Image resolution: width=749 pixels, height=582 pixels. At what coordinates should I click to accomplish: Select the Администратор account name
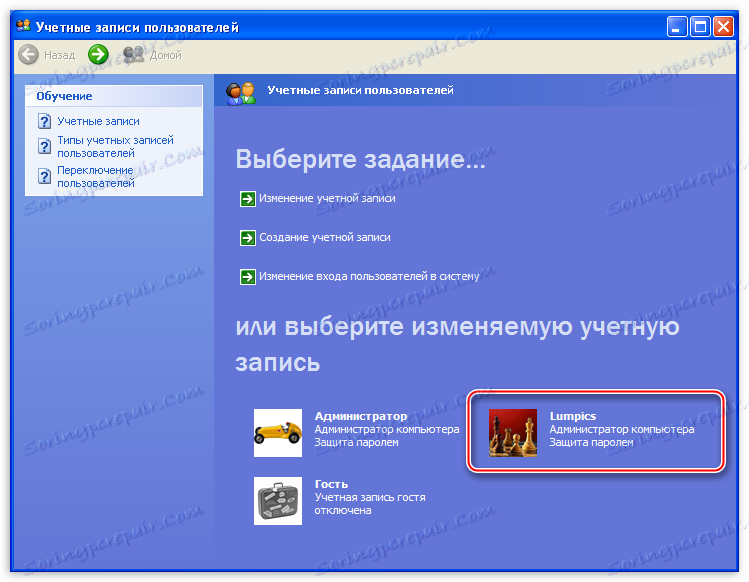[361, 416]
